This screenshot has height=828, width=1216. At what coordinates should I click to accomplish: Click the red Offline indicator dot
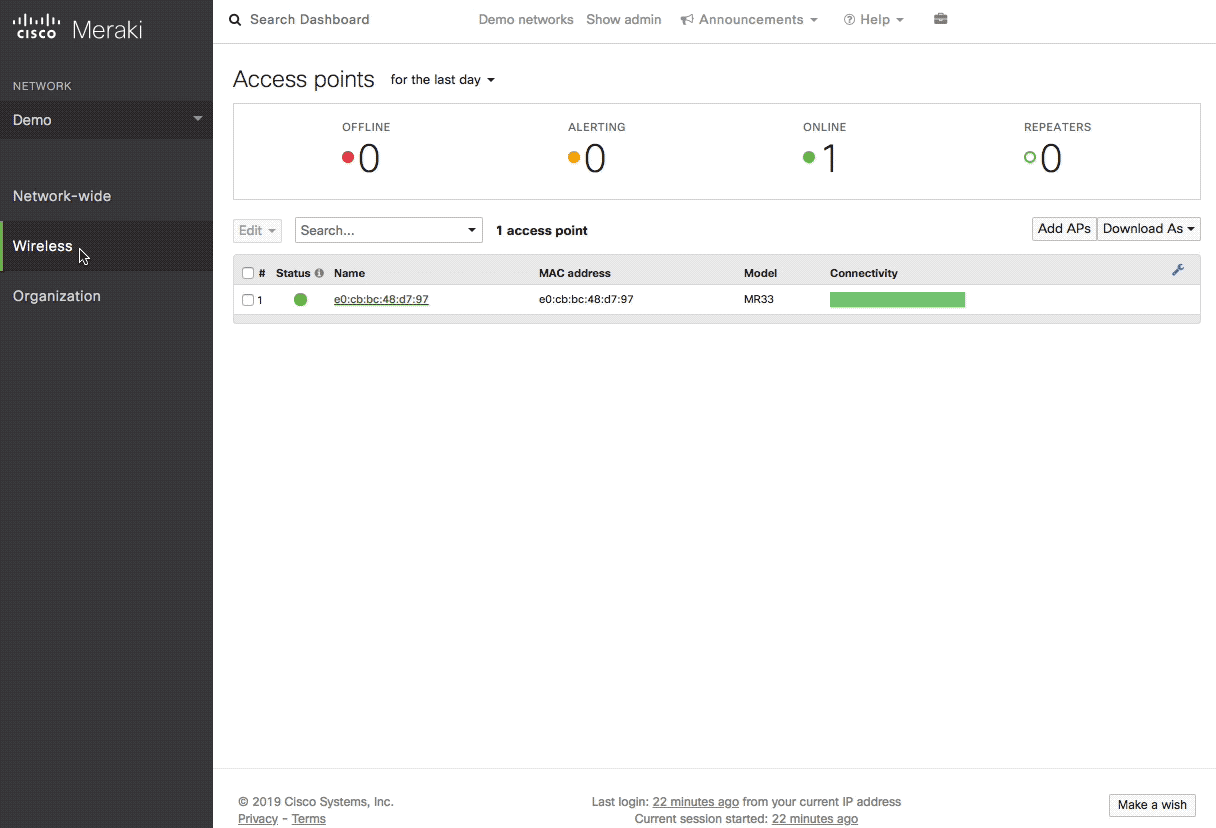point(348,157)
